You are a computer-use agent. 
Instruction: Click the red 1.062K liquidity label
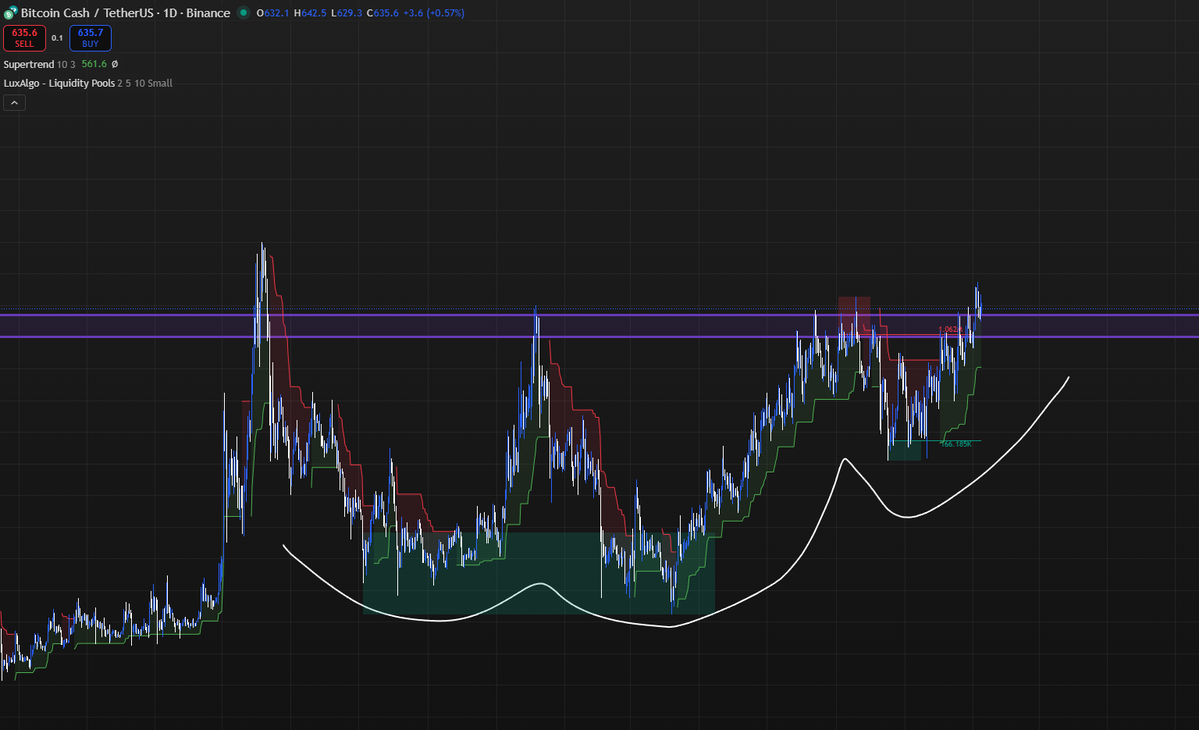pyautogui.click(x=950, y=329)
